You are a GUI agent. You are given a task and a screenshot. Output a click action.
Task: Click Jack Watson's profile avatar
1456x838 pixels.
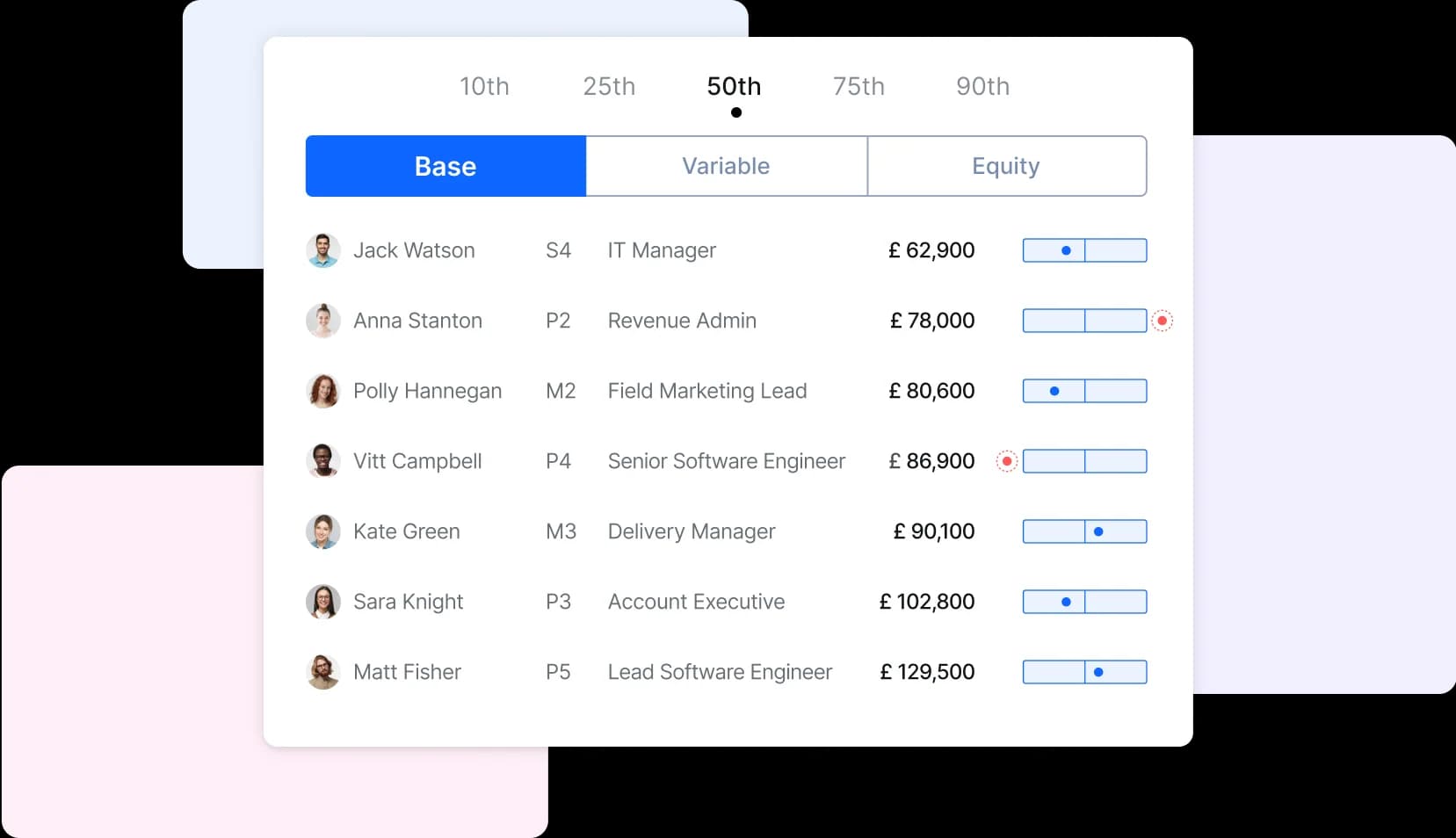(x=323, y=250)
